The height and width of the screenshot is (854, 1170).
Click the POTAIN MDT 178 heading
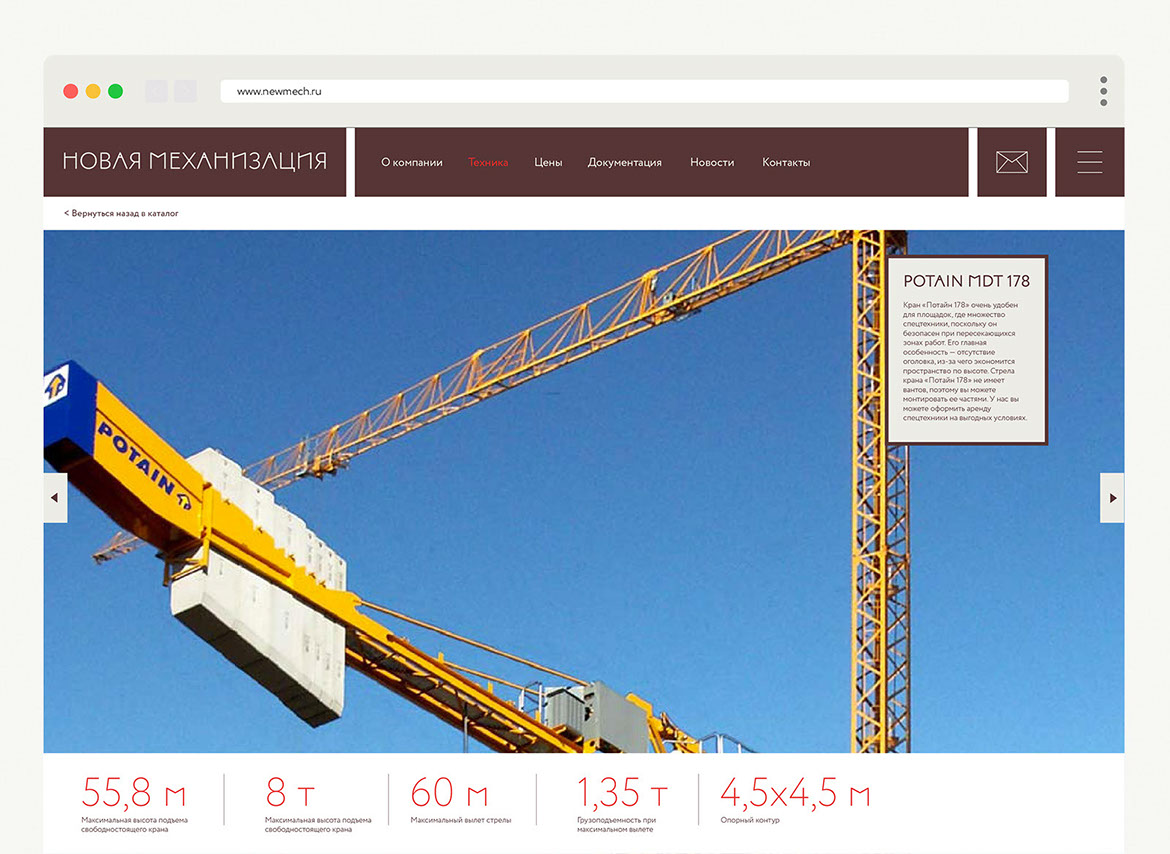[x=966, y=281]
